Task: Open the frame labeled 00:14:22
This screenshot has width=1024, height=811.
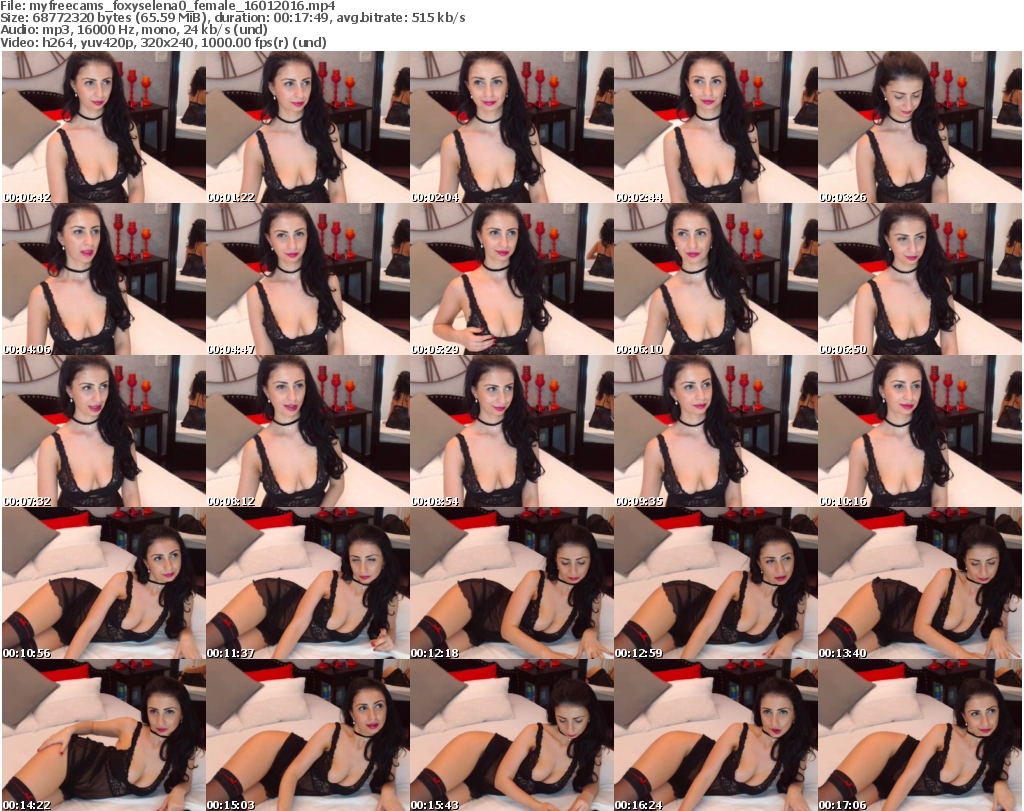Action: pyautogui.click(x=104, y=735)
